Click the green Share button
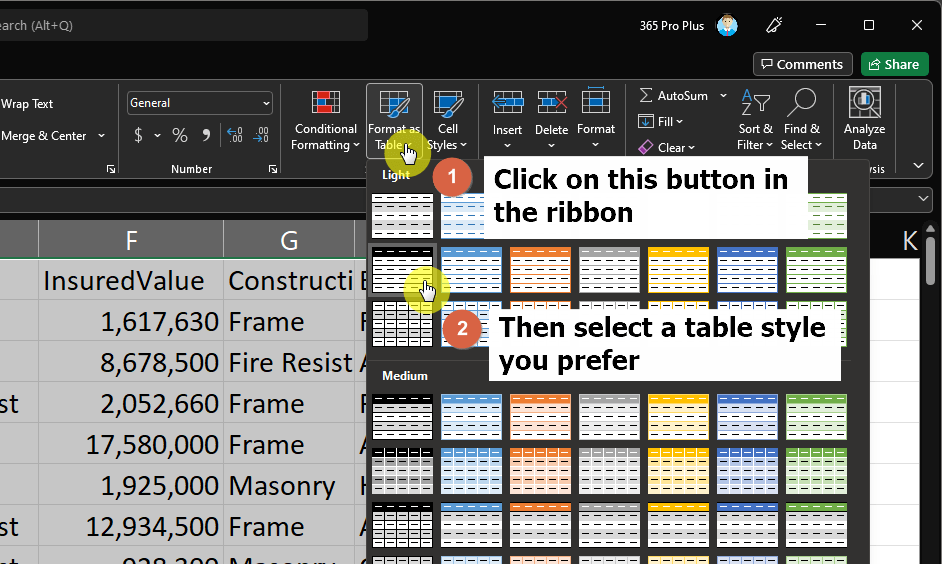This screenshot has width=942, height=564. pyautogui.click(x=894, y=64)
